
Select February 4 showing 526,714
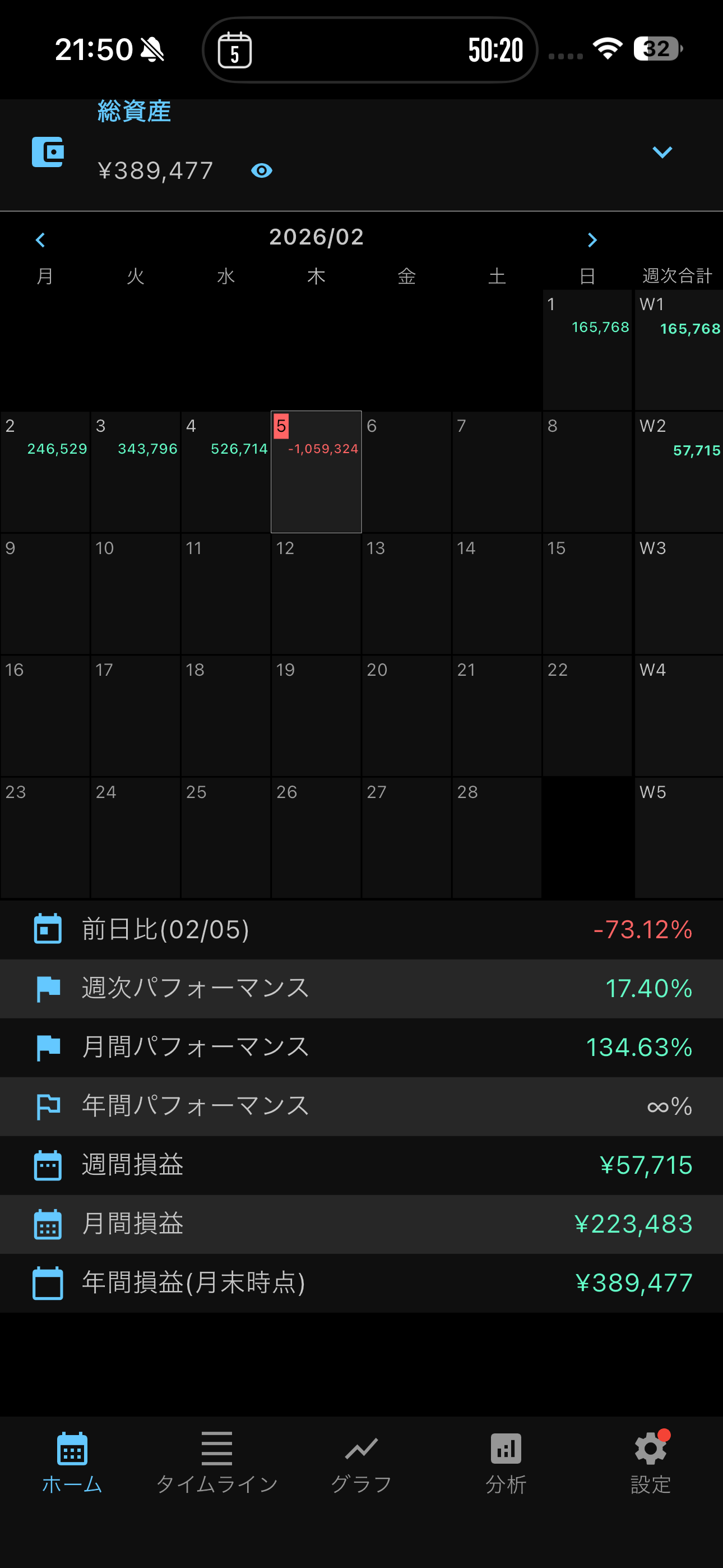point(226,472)
